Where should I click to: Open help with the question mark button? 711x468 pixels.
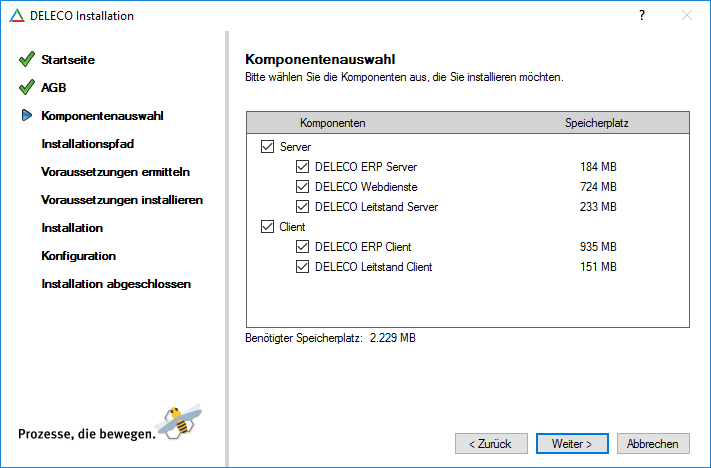coord(642,16)
